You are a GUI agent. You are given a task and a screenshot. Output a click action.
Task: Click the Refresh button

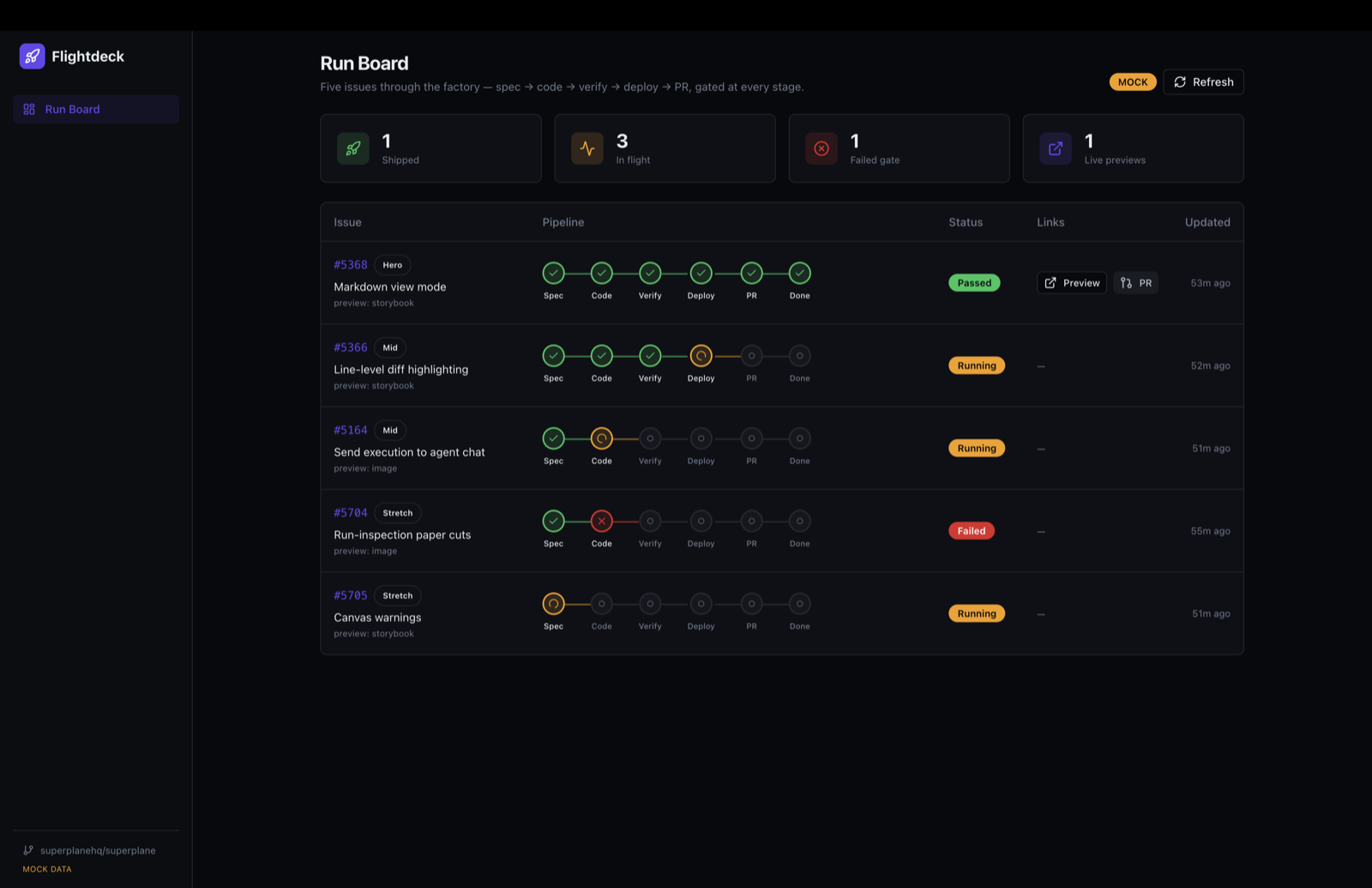tap(1203, 82)
